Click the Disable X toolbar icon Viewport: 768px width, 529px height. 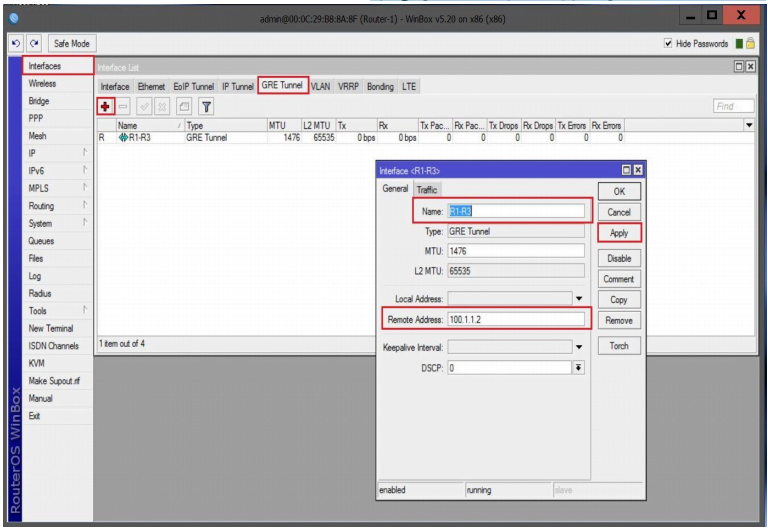[x=163, y=105]
